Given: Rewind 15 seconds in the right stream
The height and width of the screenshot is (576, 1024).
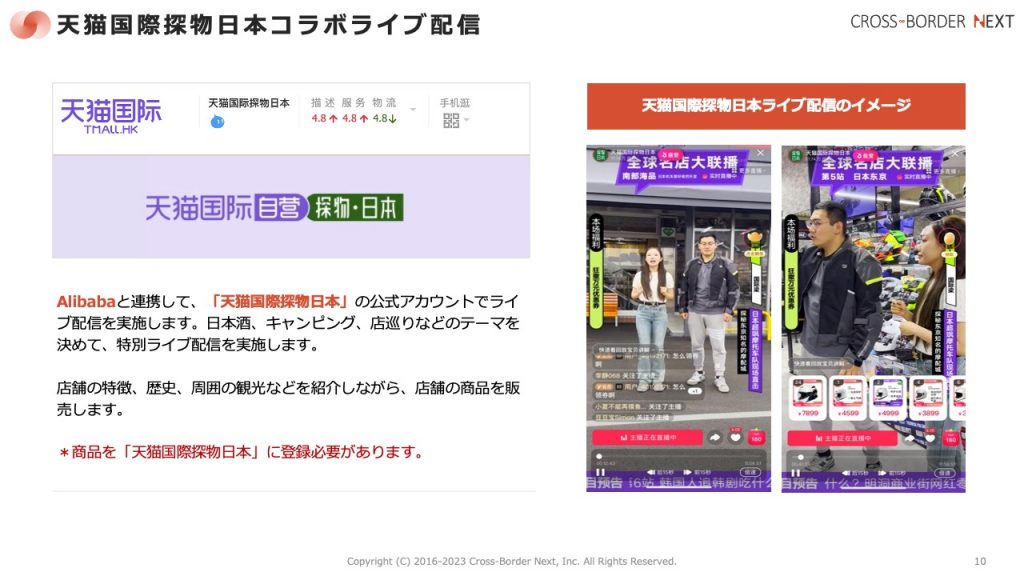Looking at the screenshot, I should click(855, 472).
